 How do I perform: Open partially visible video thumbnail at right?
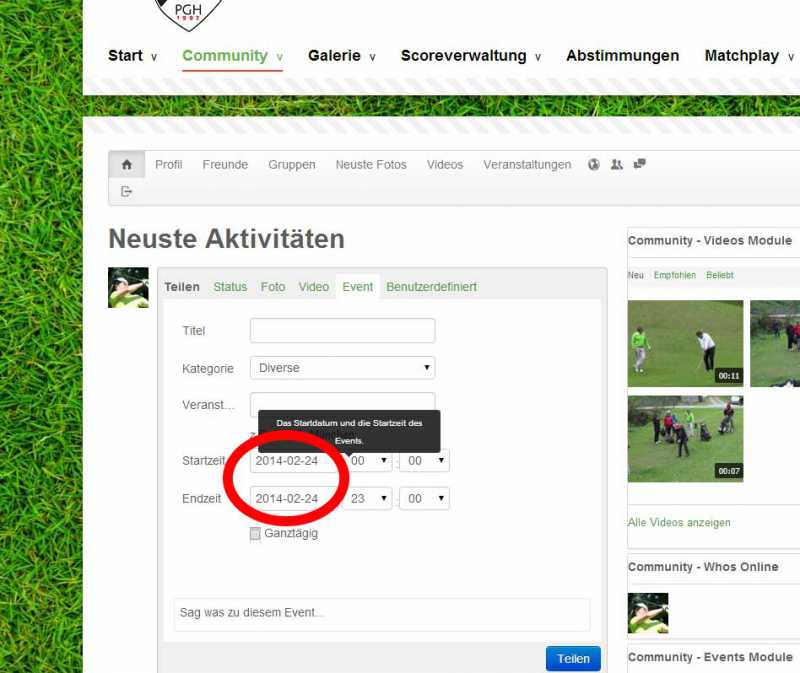pyautogui.click(x=775, y=343)
